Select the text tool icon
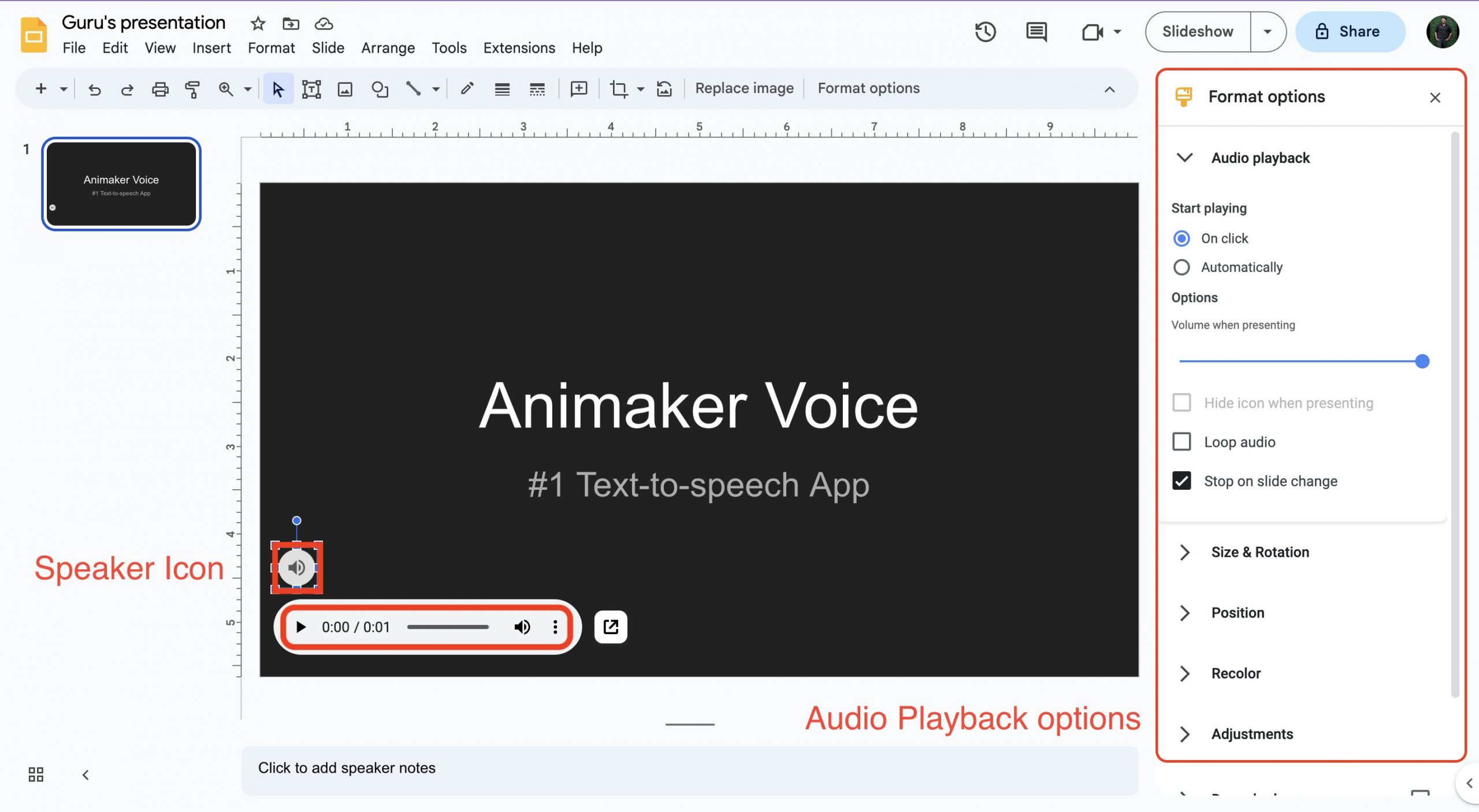Image resolution: width=1479 pixels, height=812 pixels. click(310, 88)
